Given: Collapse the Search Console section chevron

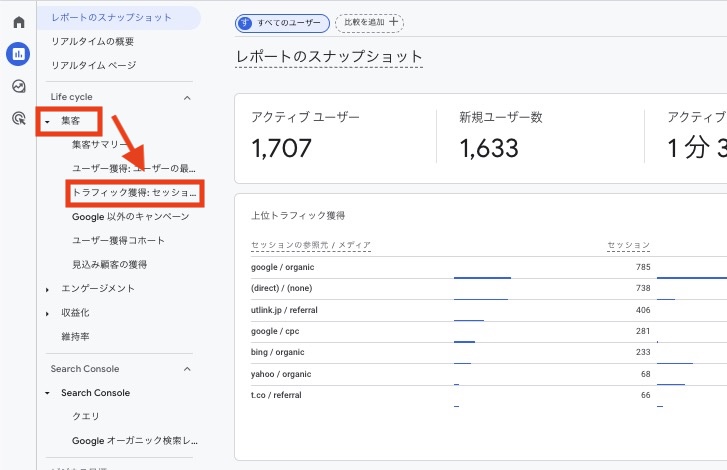Looking at the screenshot, I should 187,369.
